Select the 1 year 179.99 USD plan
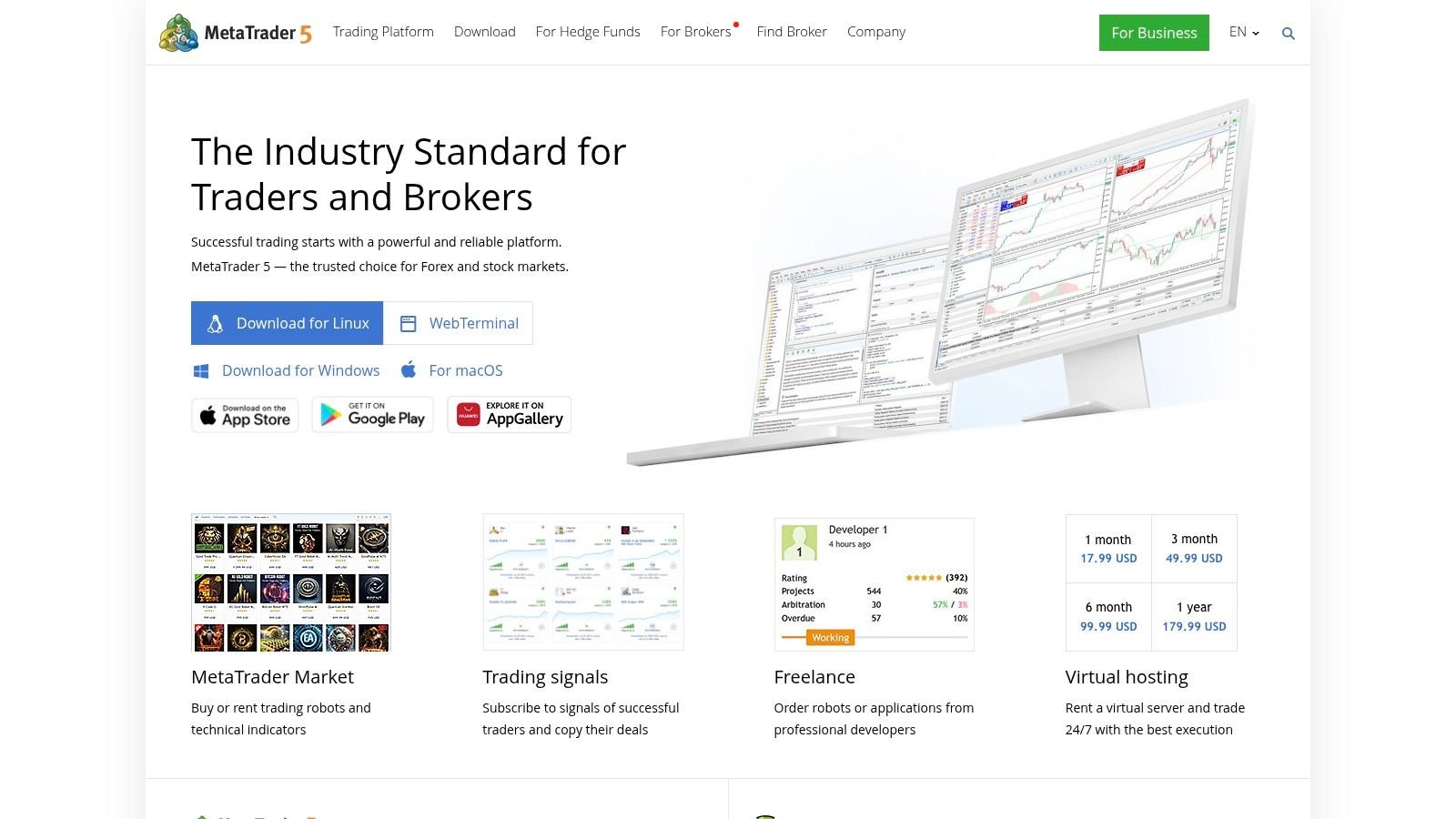Viewport: 1456px width, 819px height. [x=1194, y=617]
